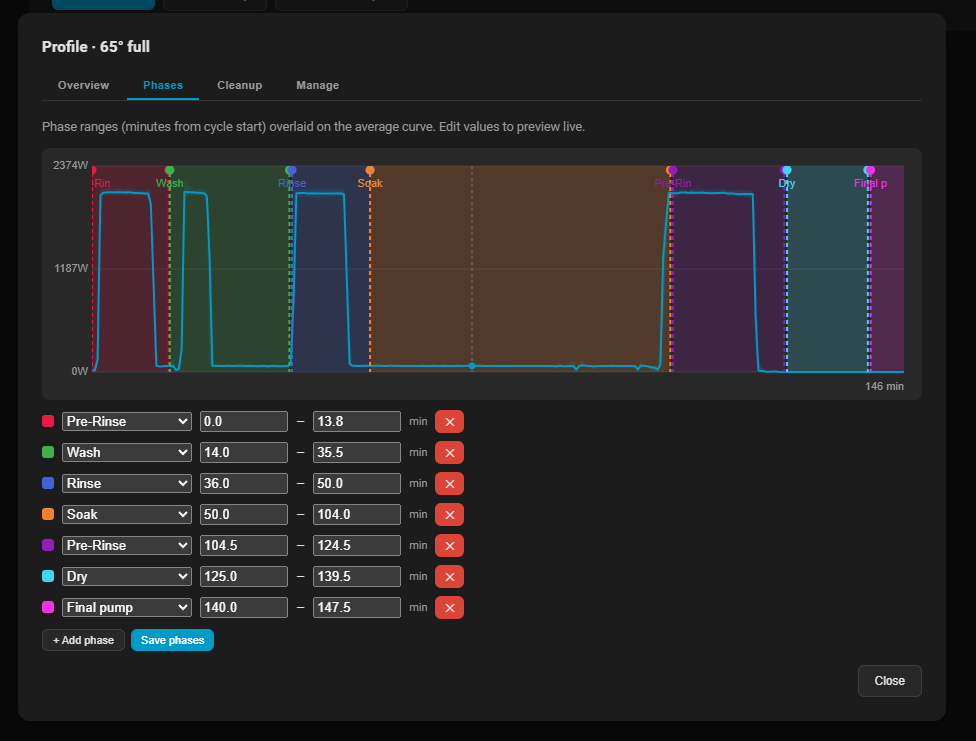976x741 pixels.
Task: Go to the Manage tab
Action: (x=317, y=85)
